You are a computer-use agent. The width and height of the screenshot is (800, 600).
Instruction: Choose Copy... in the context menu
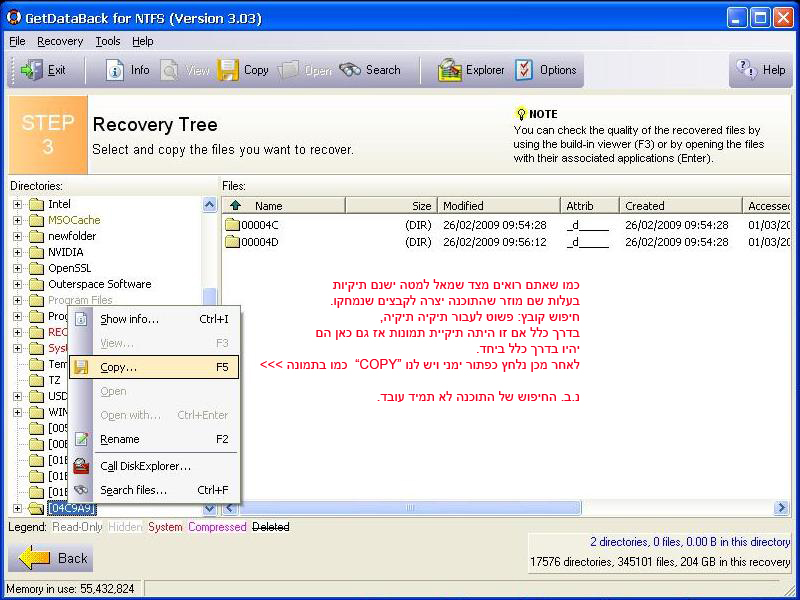pos(154,367)
